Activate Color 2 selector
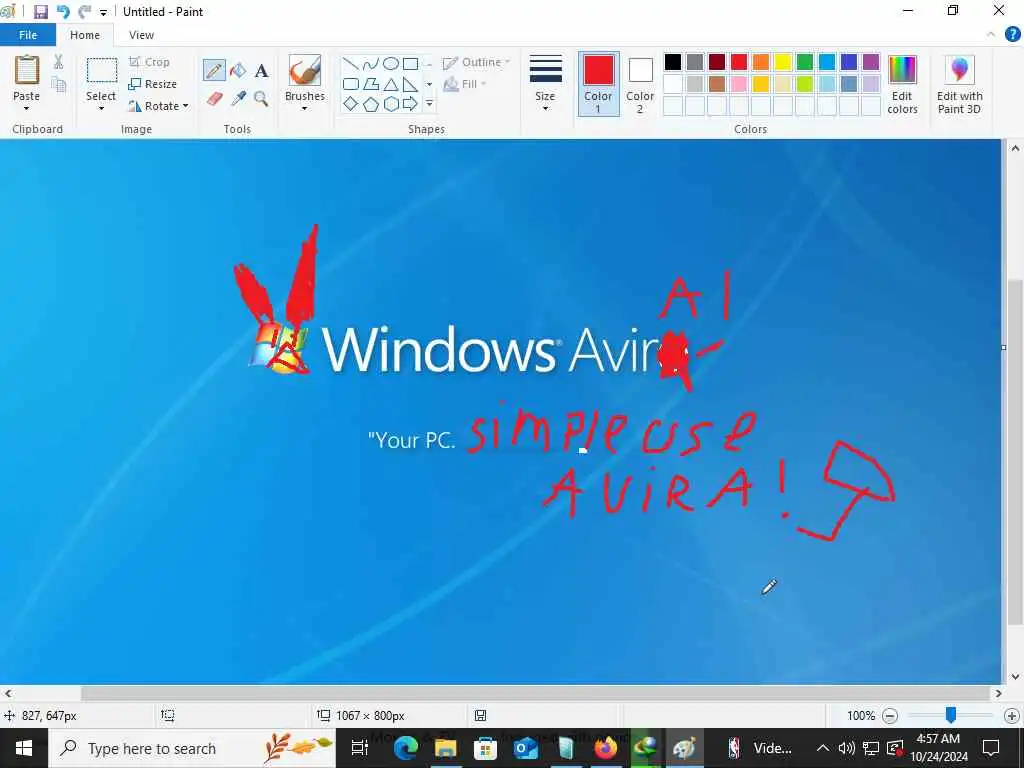Screen dimensions: 1024x768 [640, 84]
